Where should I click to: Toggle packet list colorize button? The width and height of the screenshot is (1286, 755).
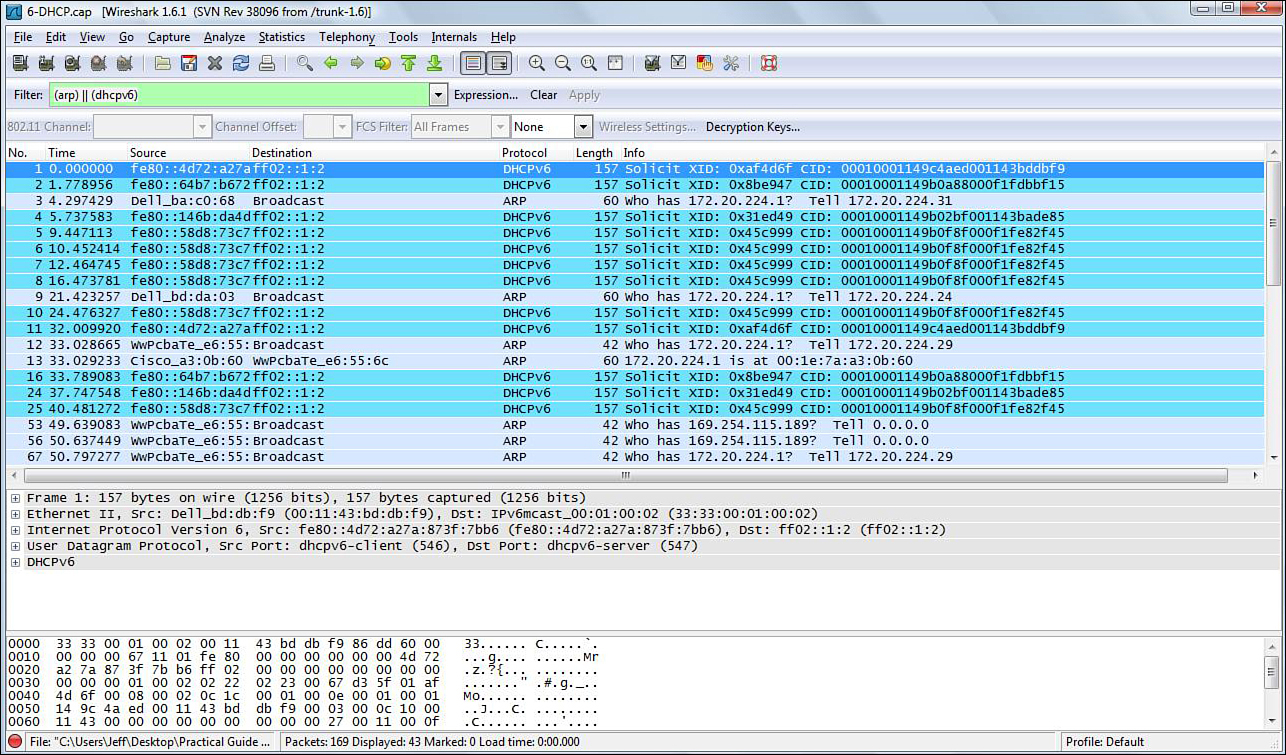[x=473, y=63]
